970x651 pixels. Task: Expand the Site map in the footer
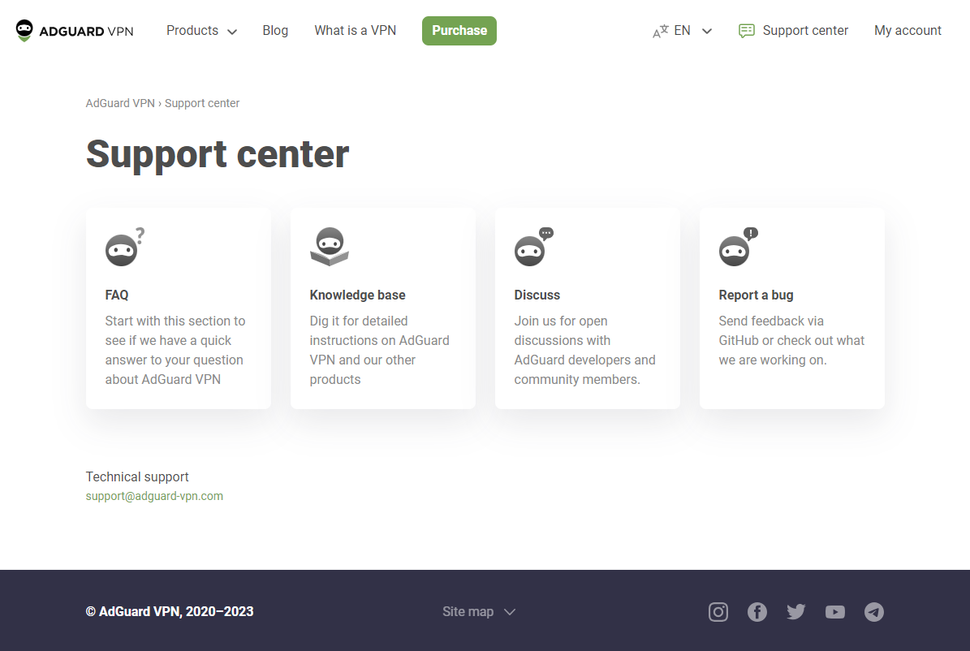[x=509, y=611]
